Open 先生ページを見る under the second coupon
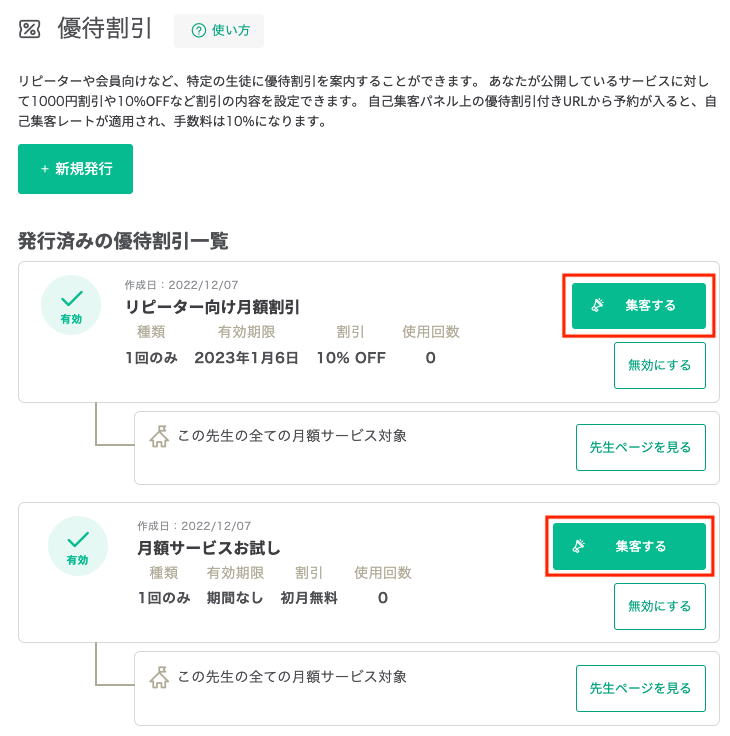This screenshot has width=730, height=736. (x=641, y=688)
